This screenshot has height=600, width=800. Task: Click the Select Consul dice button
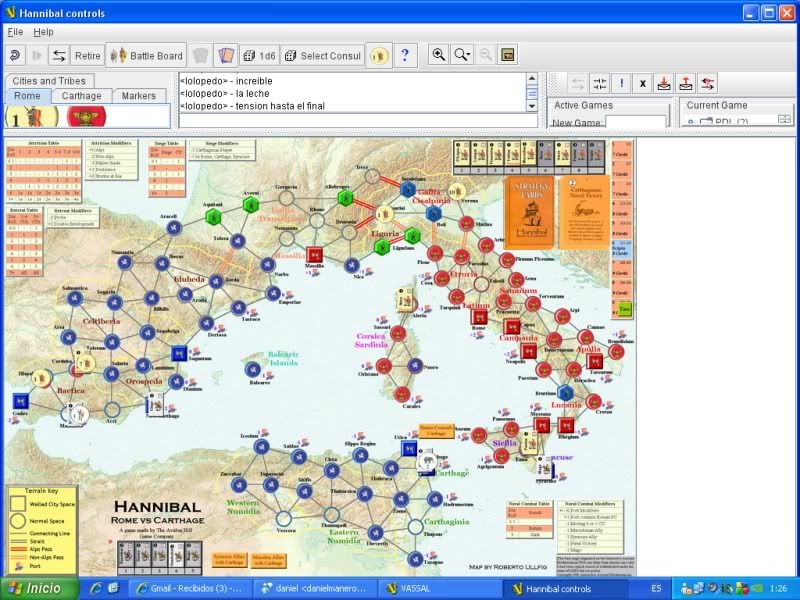coord(322,56)
